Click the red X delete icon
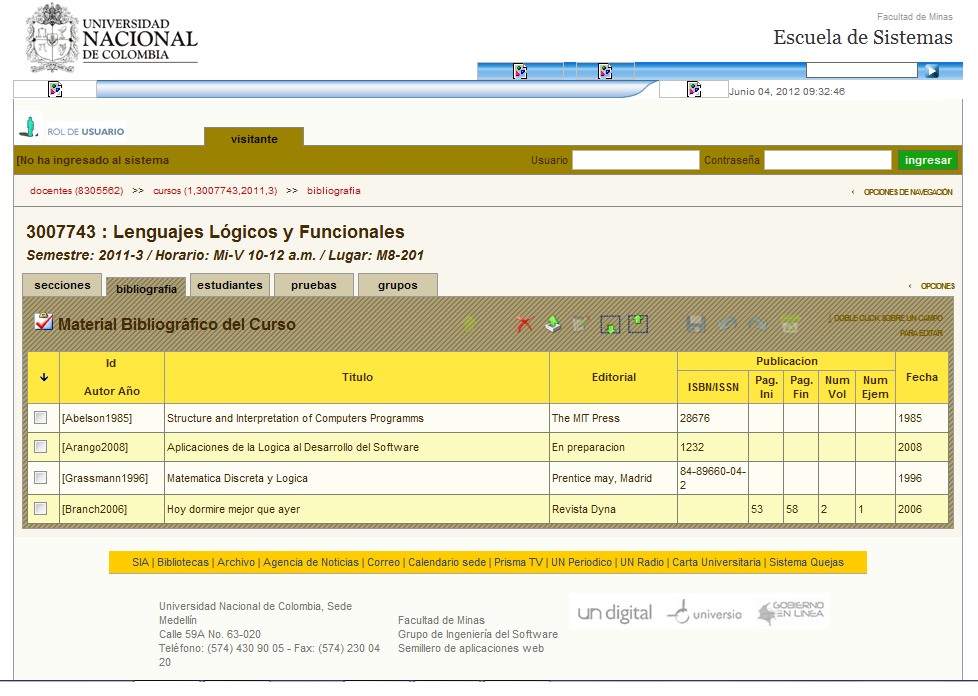 coord(524,324)
